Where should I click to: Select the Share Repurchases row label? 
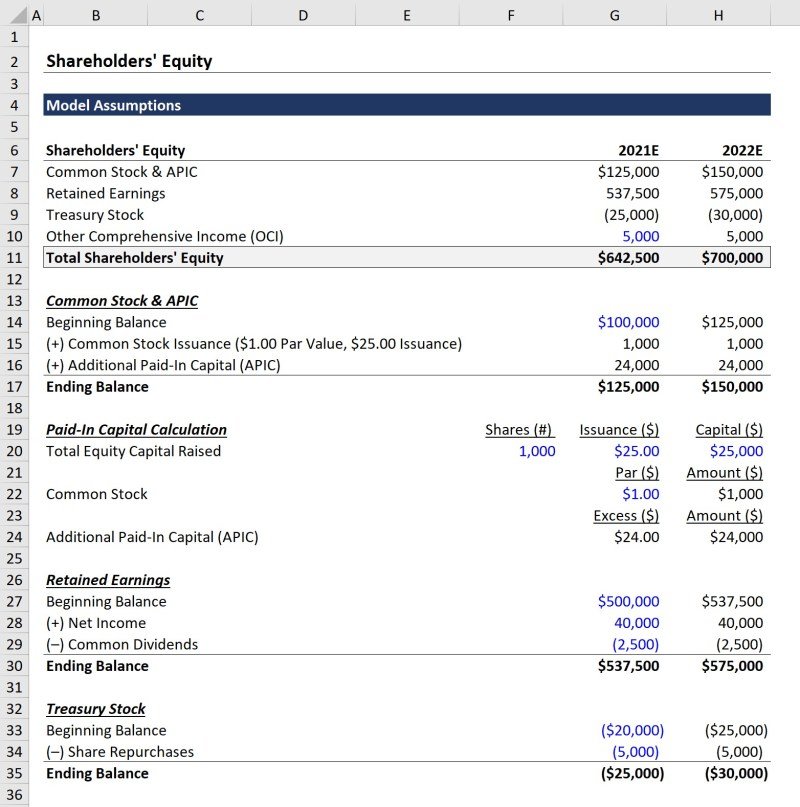pyautogui.click(x=120, y=751)
